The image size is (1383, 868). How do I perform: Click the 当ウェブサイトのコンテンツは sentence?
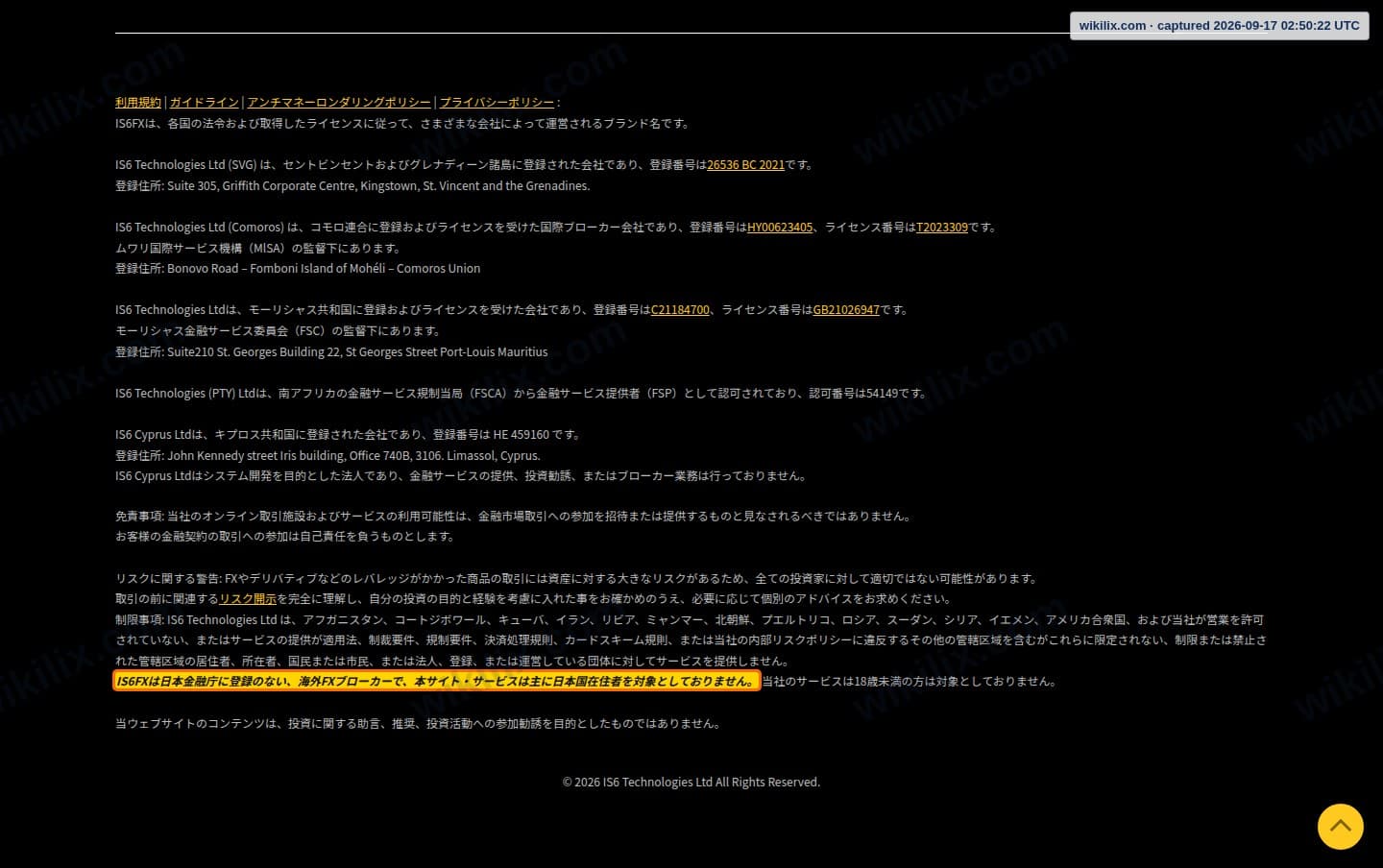tap(418, 724)
